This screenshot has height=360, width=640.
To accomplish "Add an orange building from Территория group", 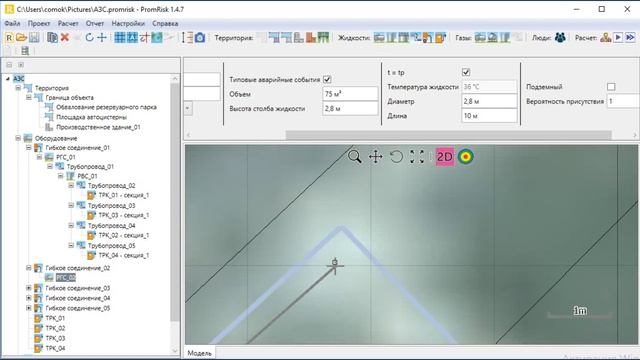I will pos(311,38).
